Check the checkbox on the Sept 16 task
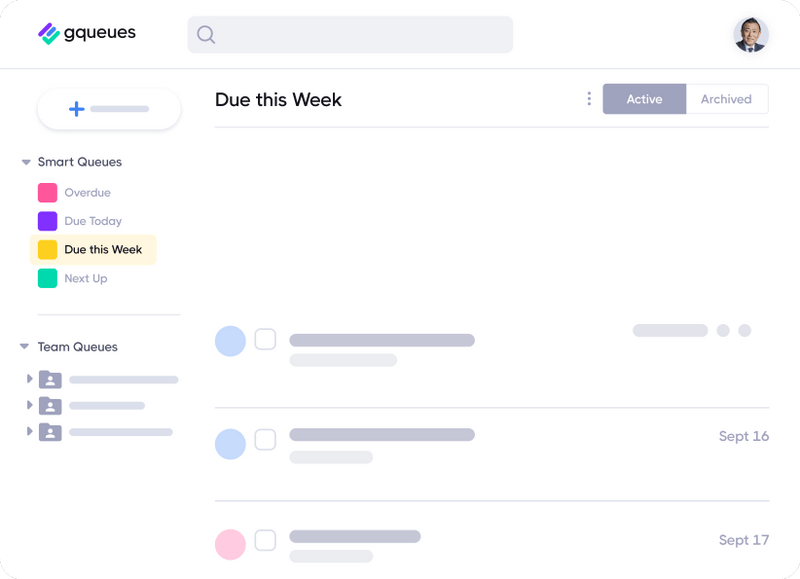The width and height of the screenshot is (800, 579). coord(265,439)
